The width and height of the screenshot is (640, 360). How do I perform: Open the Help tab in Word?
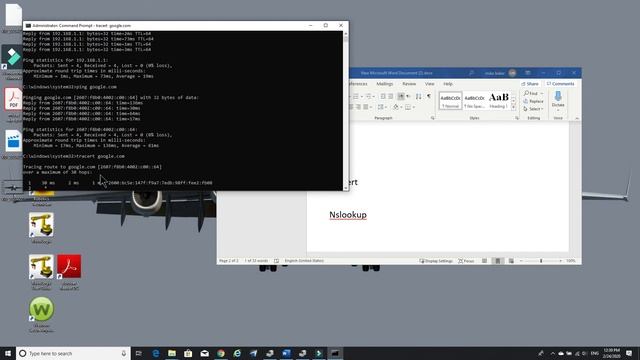click(x=448, y=84)
